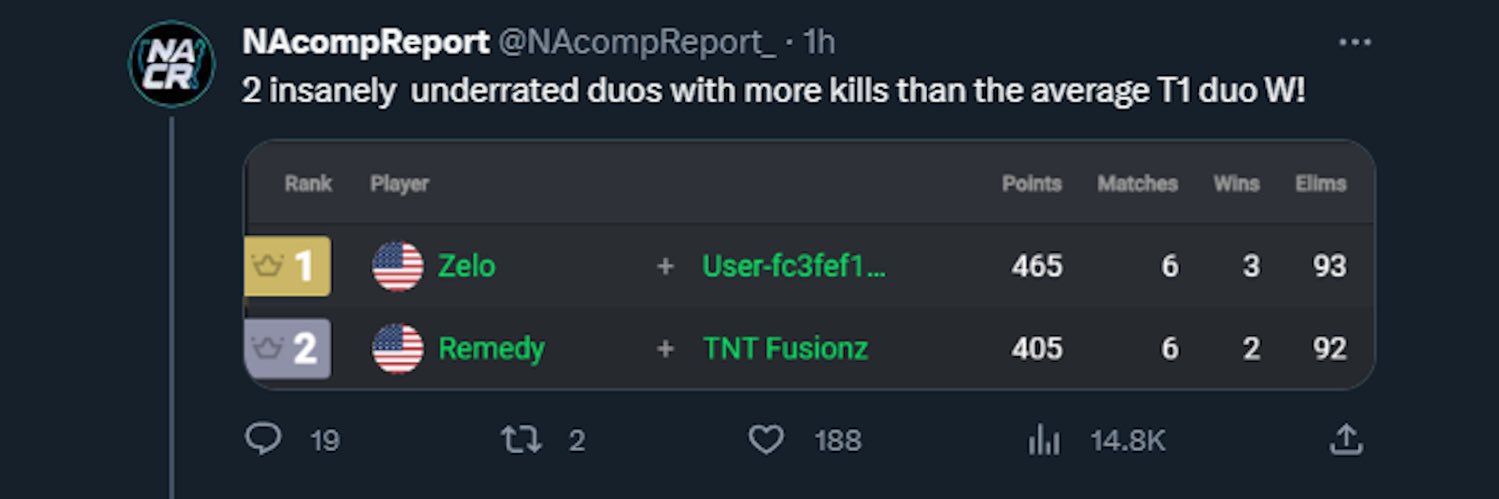1499x499 pixels.
Task: Click the NACR profile avatar
Action: (172, 64)
